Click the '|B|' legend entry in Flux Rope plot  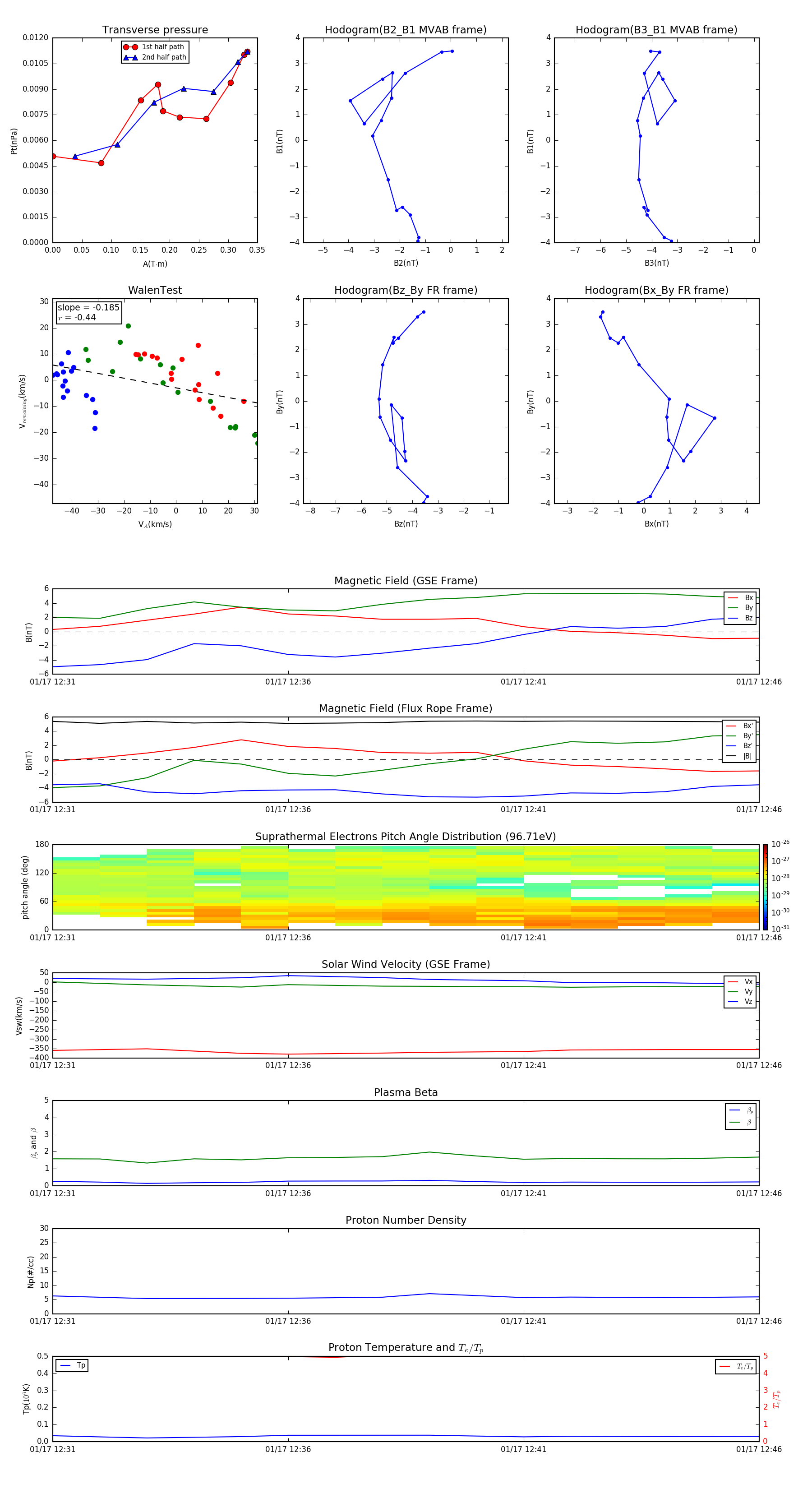[740, 756]
